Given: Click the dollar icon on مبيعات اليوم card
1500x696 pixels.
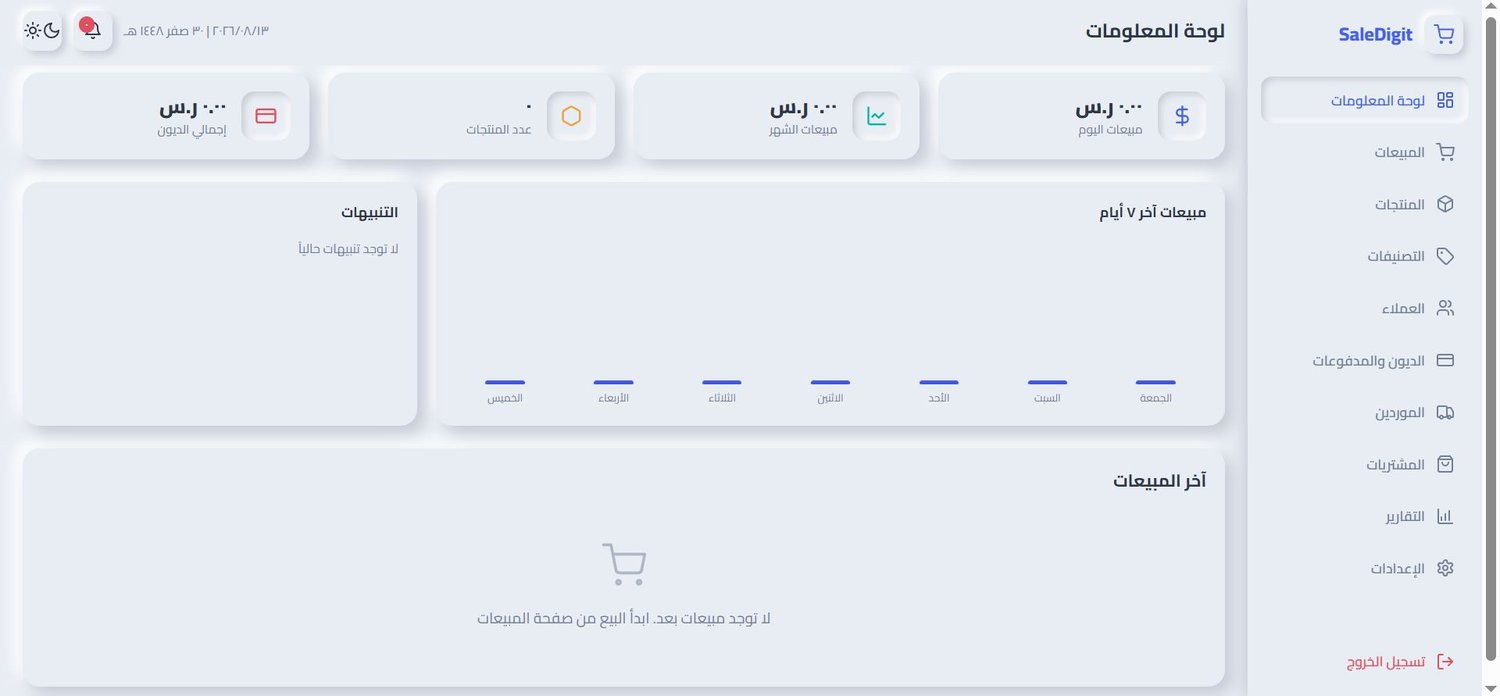Looking at the screenshot, I should click(1182, 116).
